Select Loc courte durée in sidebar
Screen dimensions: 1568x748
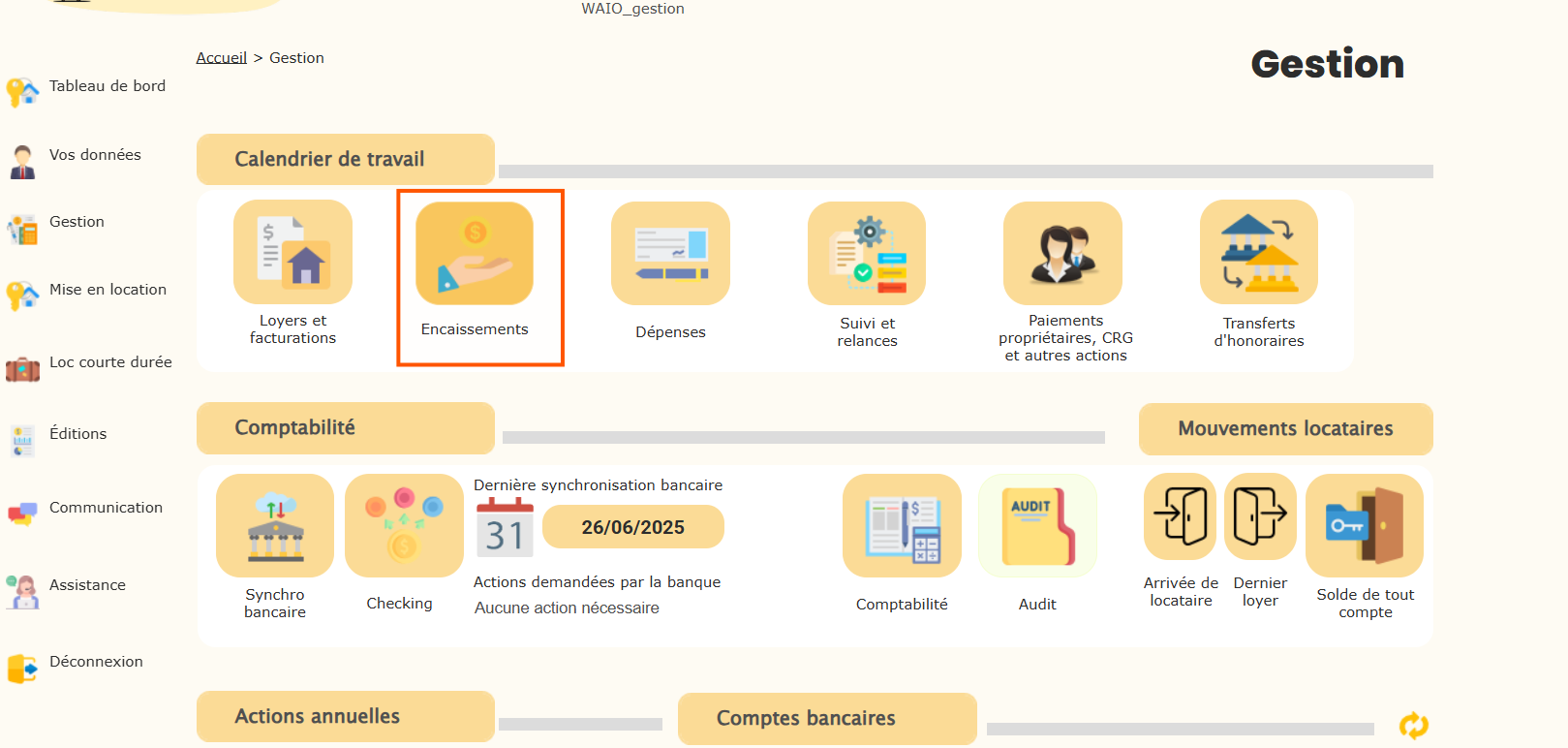point(110,362)
